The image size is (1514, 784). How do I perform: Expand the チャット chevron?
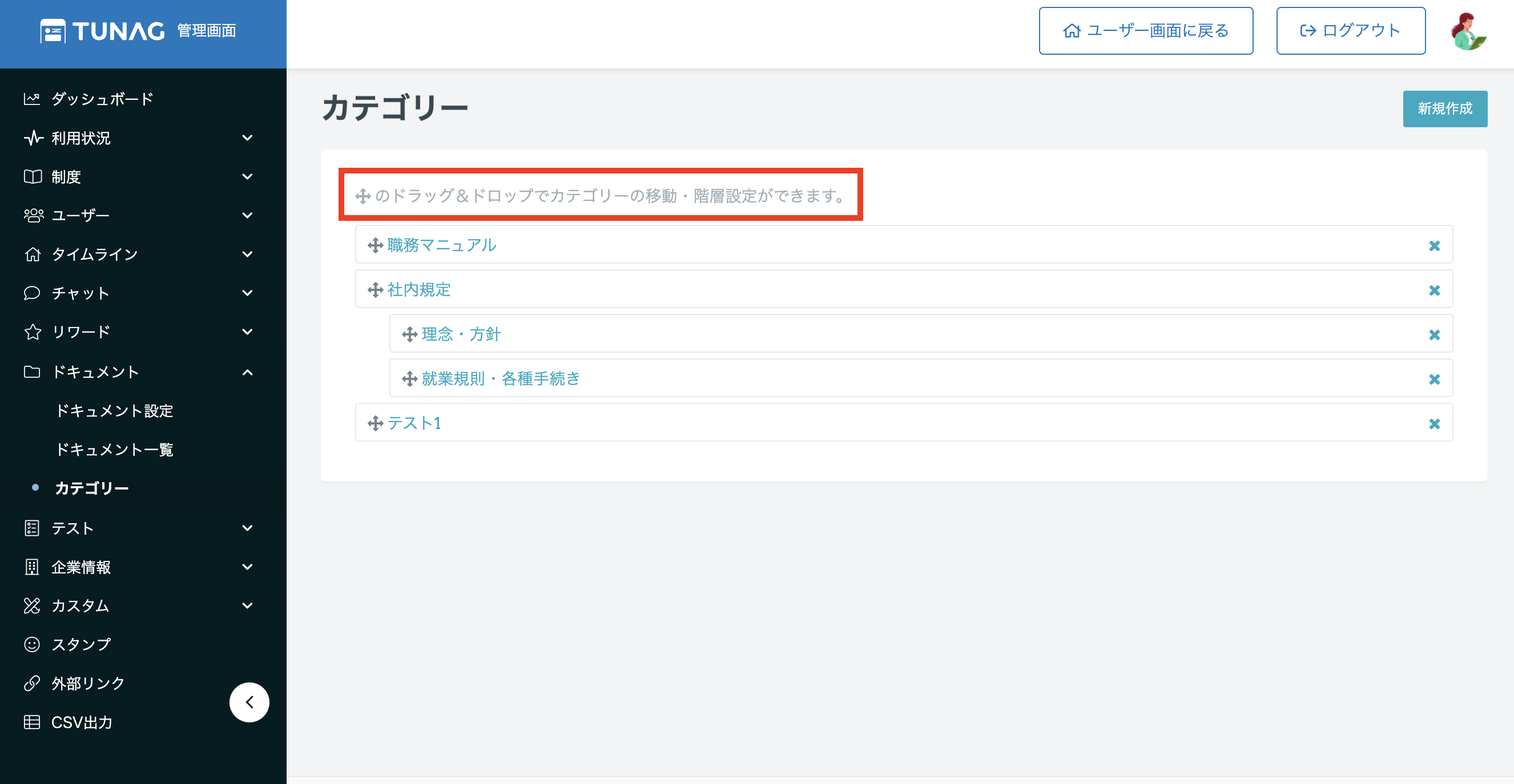(x=247, y=293)
